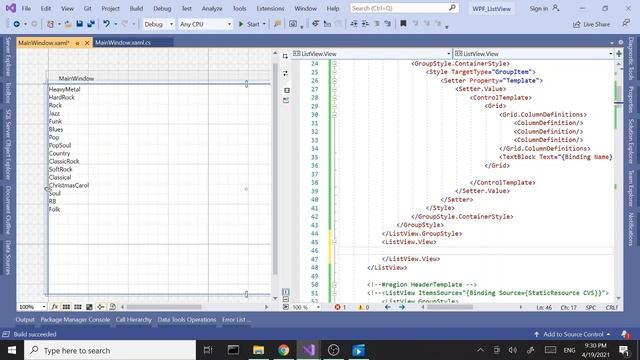Open the Edit menu
This screenshot has height=360, width=640.
pos(46,8)
